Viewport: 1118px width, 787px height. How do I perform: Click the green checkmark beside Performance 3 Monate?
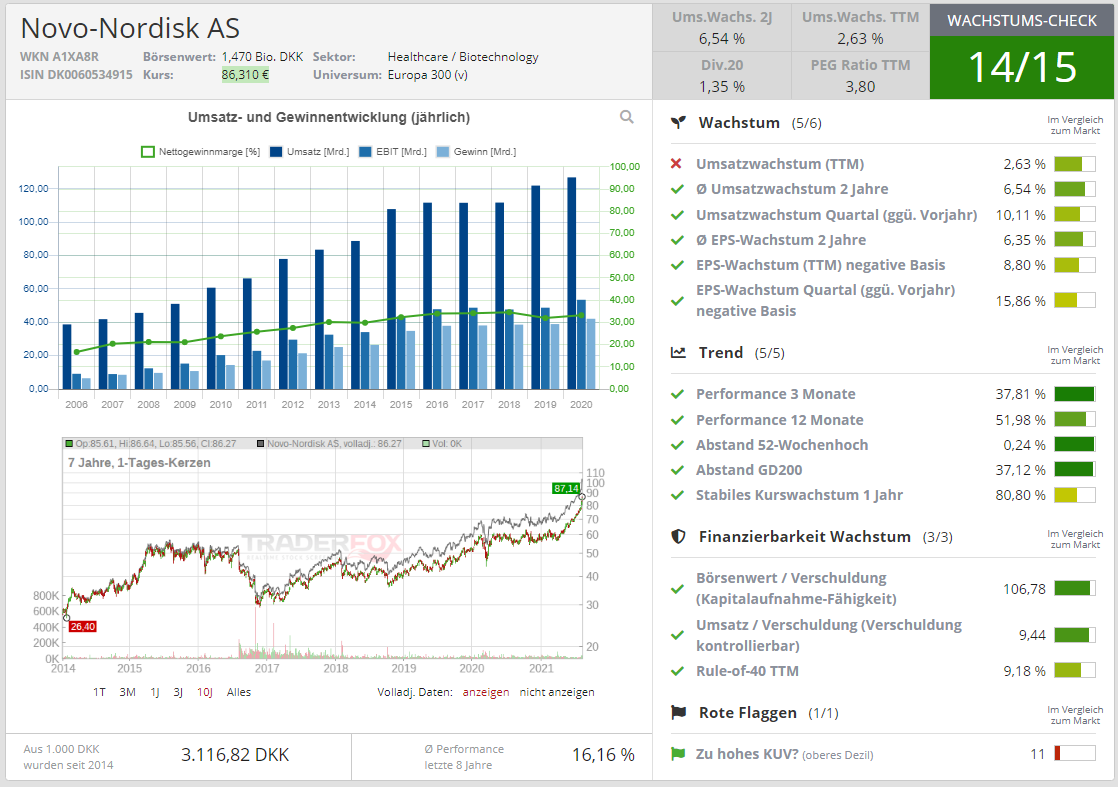[x=677, y=394]
